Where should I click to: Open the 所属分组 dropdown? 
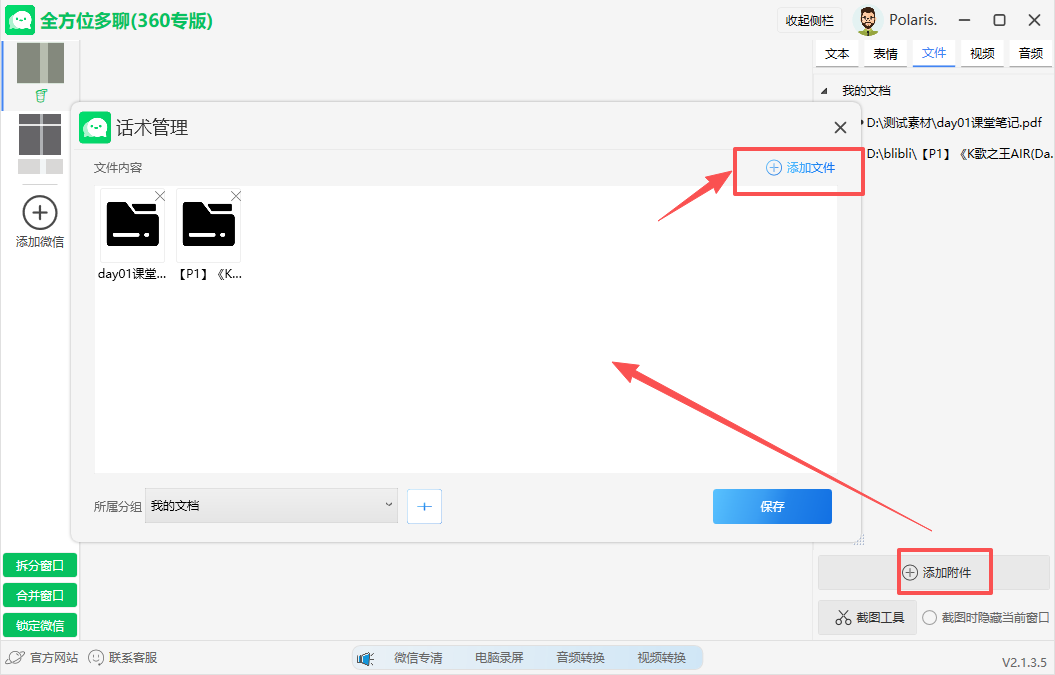[271, 506]
